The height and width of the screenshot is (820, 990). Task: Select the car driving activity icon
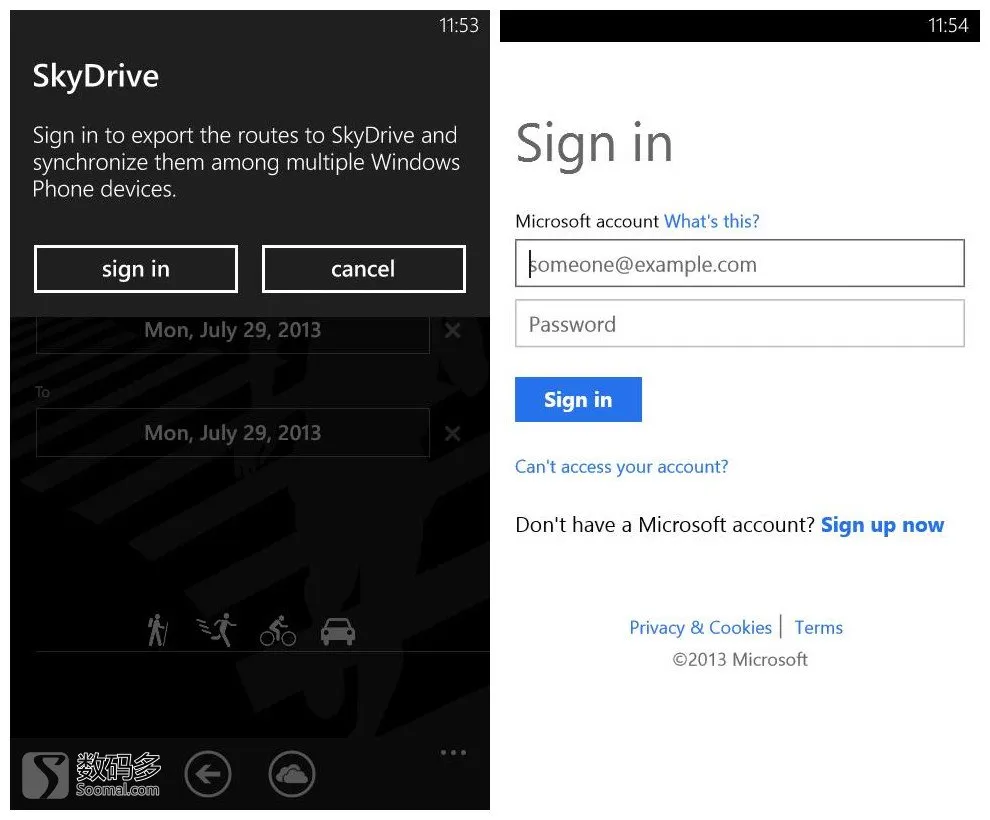[338, 631]
